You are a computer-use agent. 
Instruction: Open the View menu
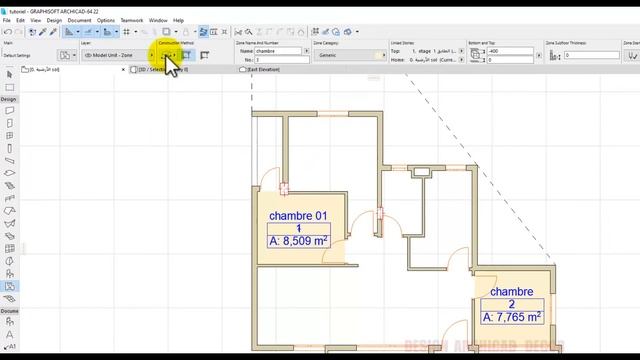tap(36, 20)
